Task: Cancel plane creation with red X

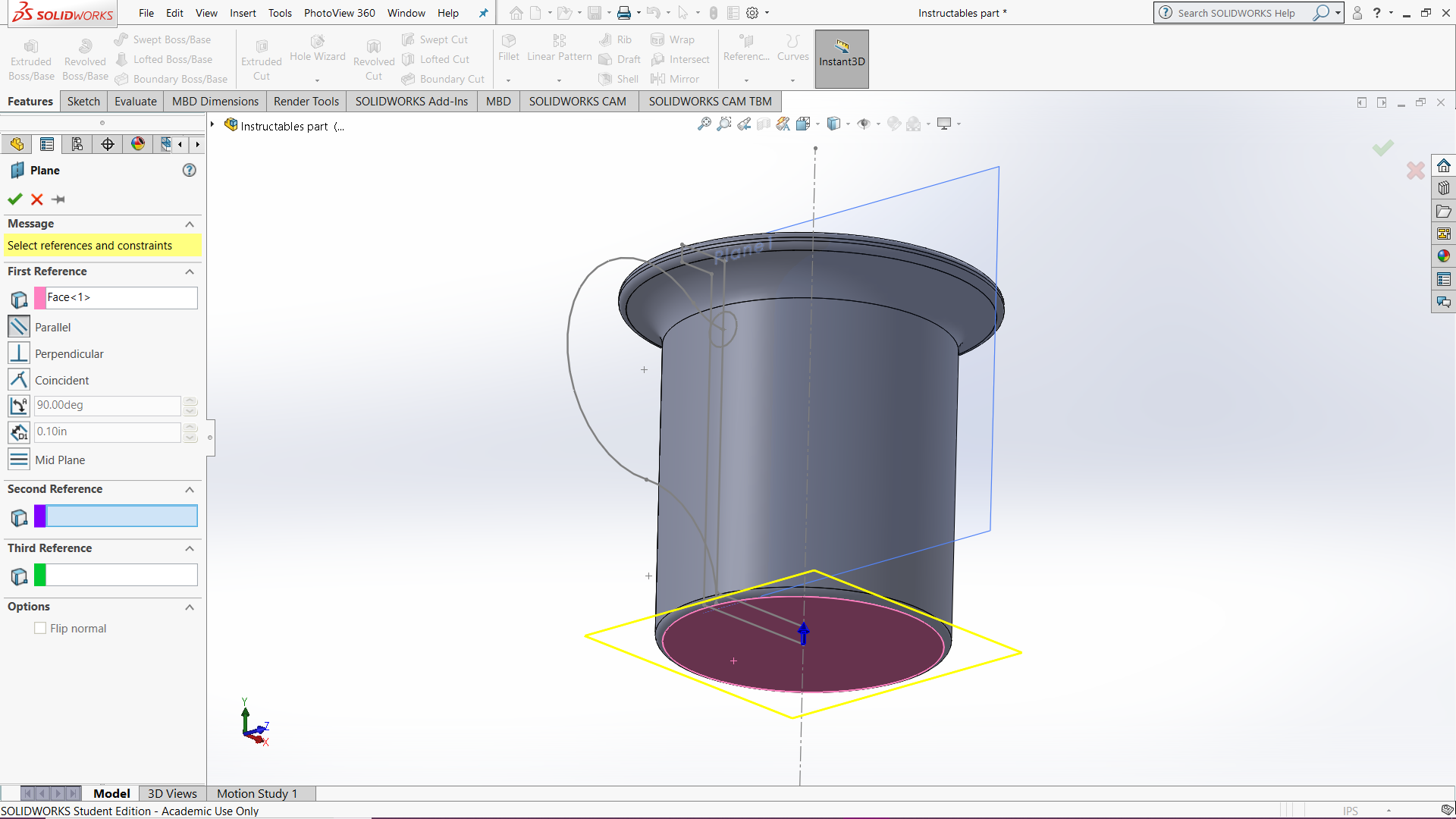Action: (x=36, y=199)
